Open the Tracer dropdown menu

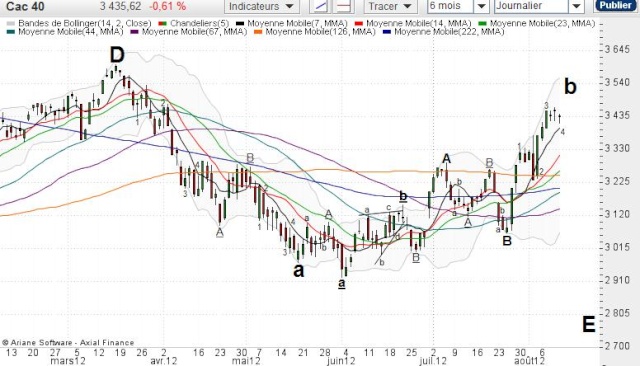390,6
